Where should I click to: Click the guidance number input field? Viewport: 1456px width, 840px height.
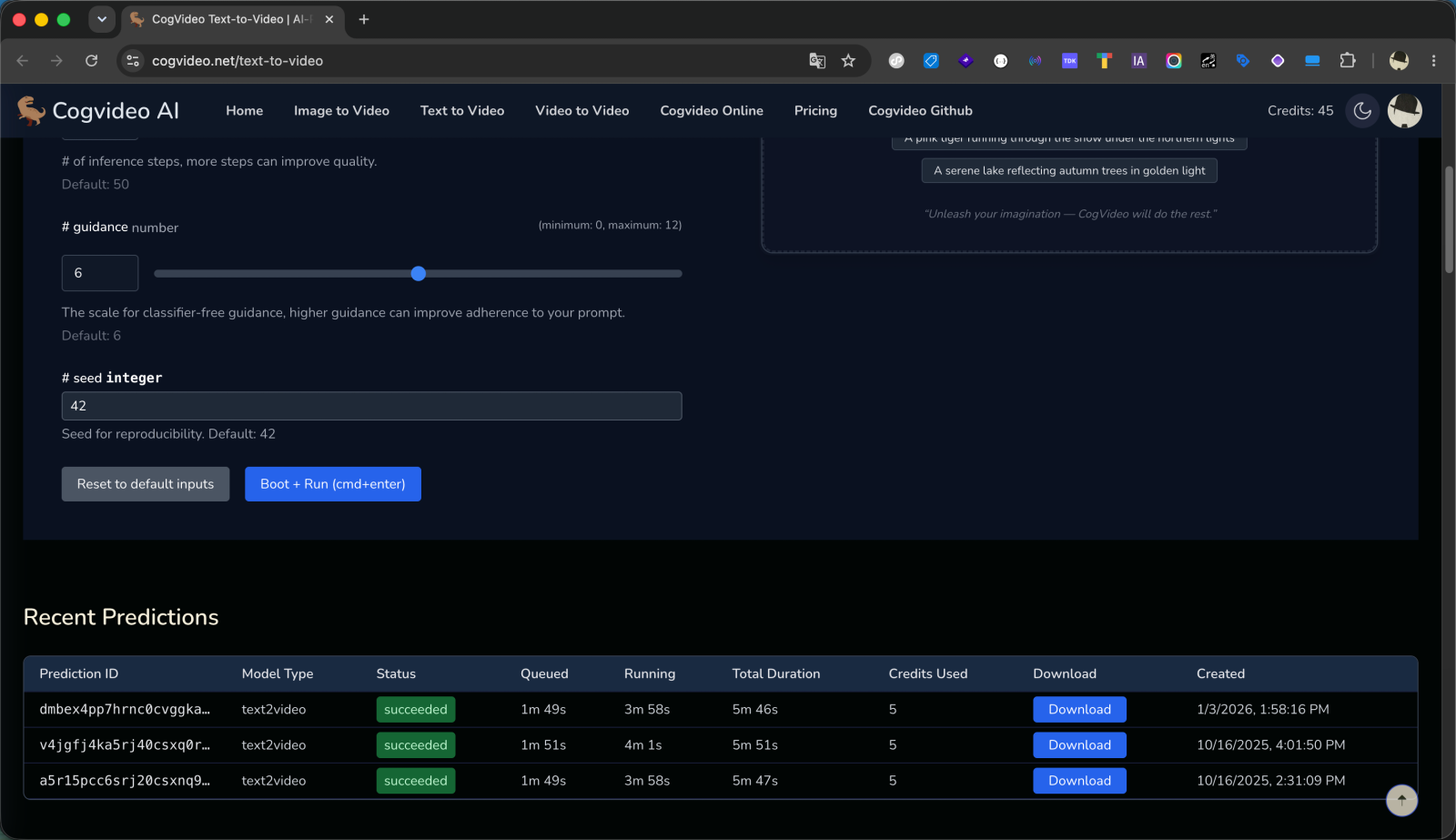pos(100,273)
